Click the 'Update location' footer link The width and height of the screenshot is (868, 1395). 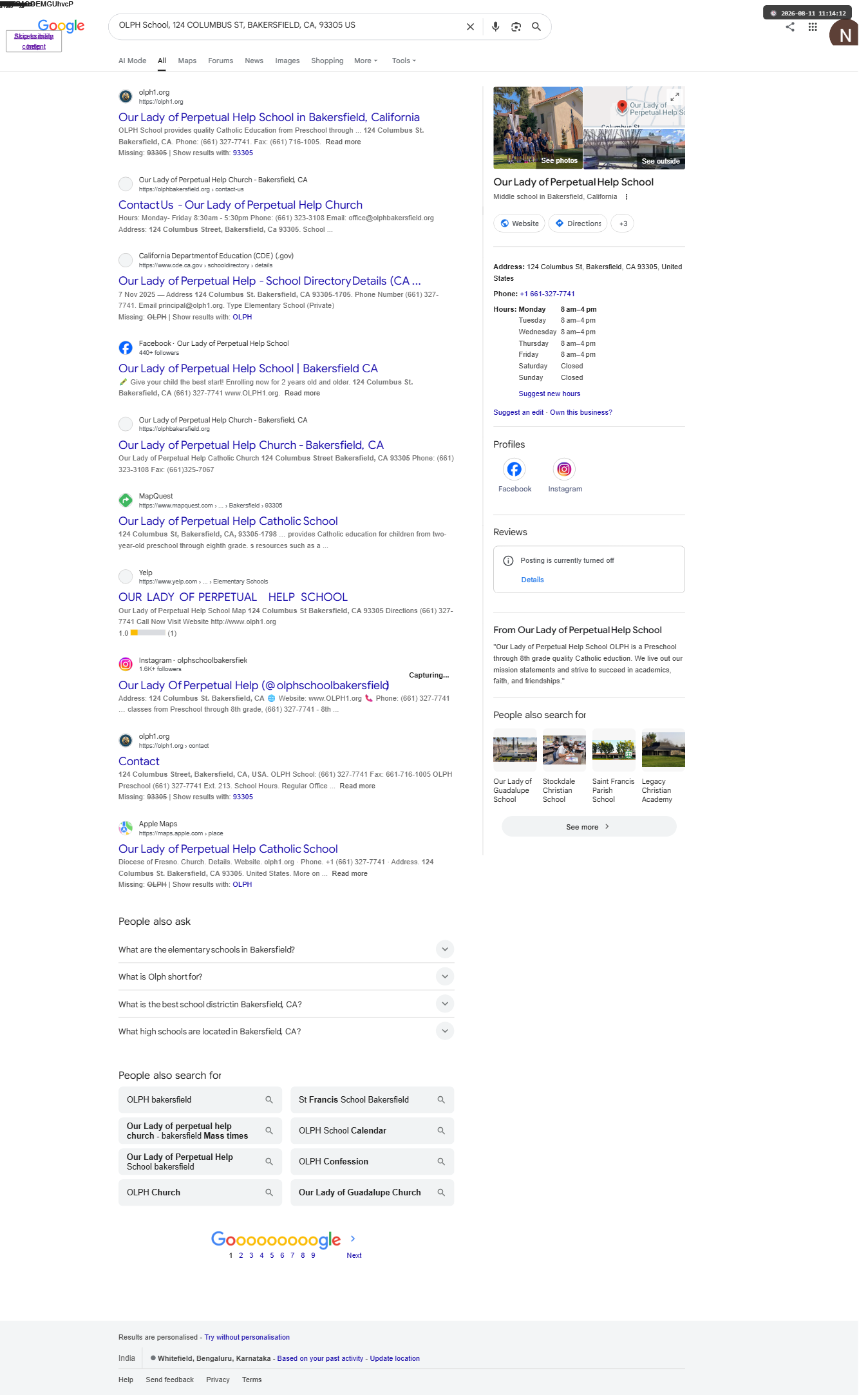click(x=395, y=1359)
